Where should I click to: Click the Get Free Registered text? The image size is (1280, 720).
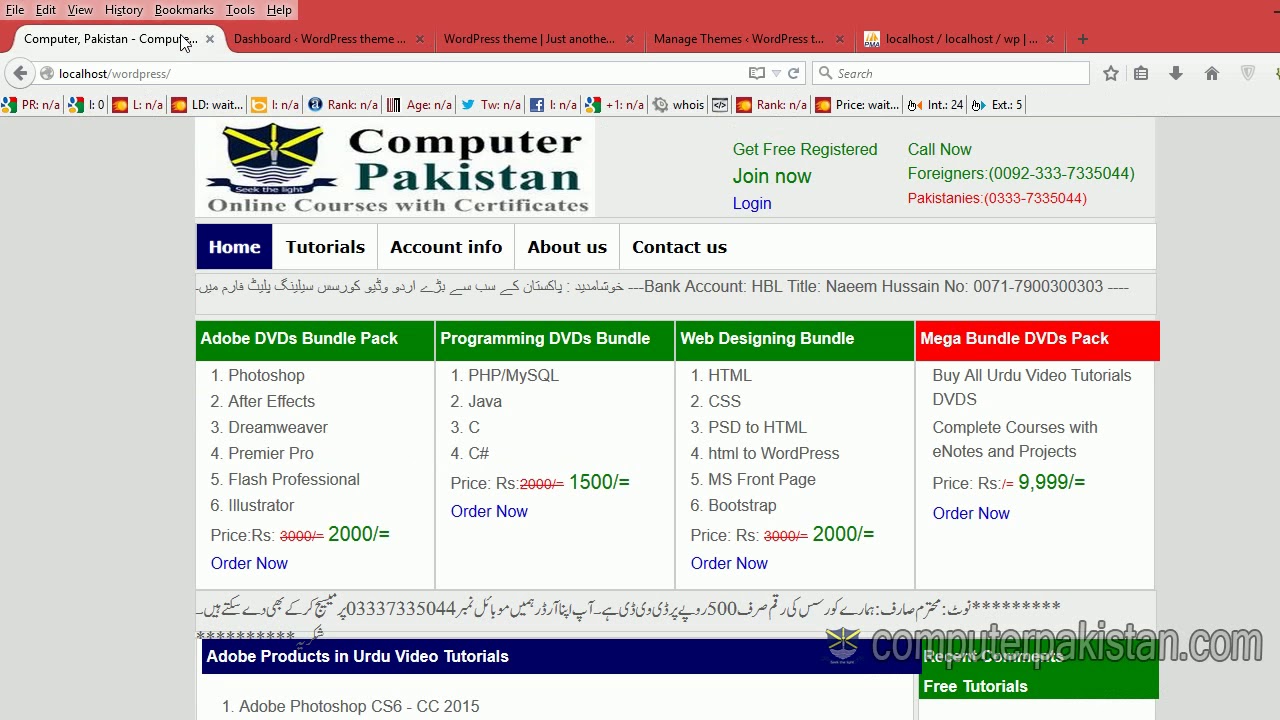[x=805, y=149]
